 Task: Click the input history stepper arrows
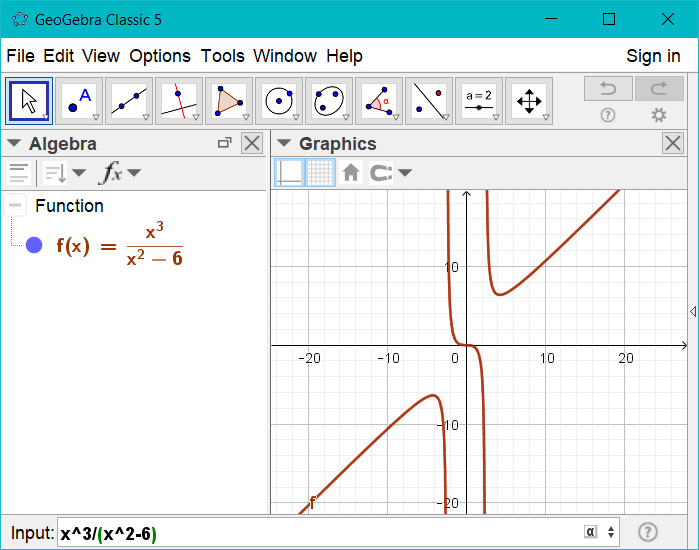611,532
